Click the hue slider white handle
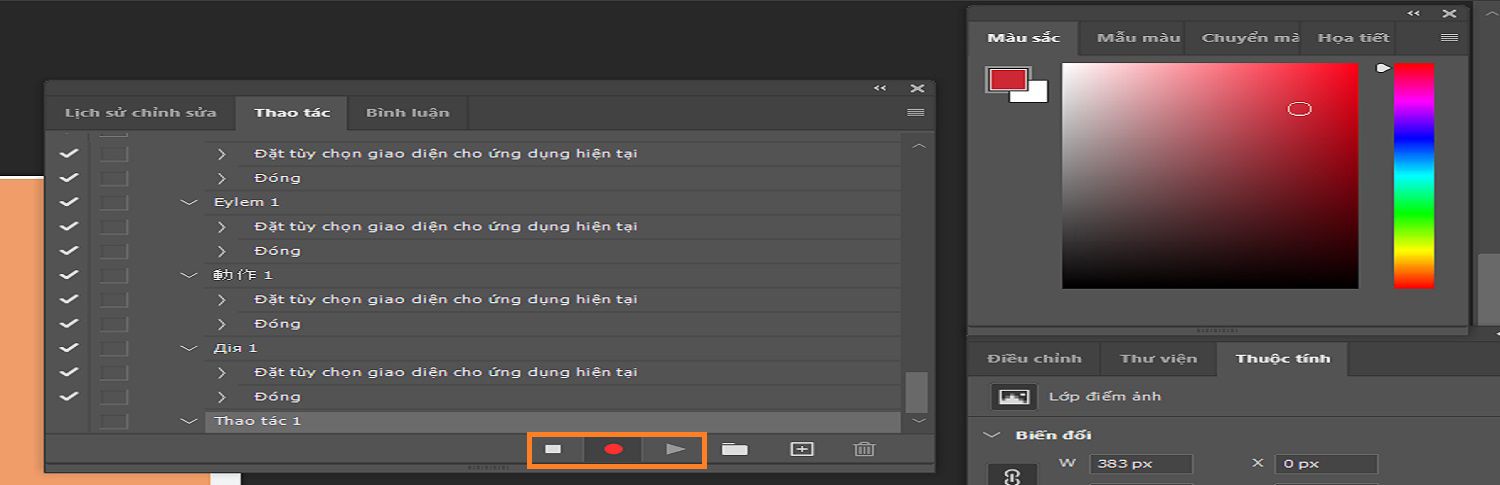1500x485 pixels. click(1383, 68)
